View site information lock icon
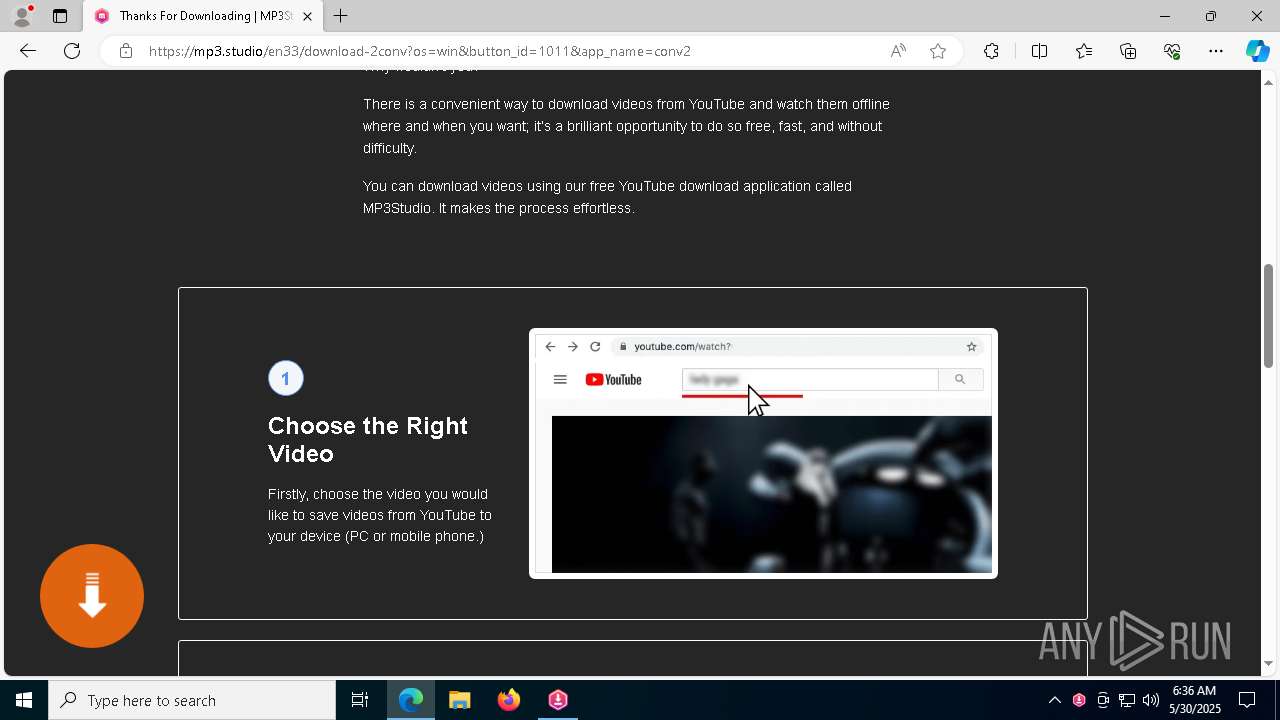This screenshot has width=1280, height=720. coord(126,51)
